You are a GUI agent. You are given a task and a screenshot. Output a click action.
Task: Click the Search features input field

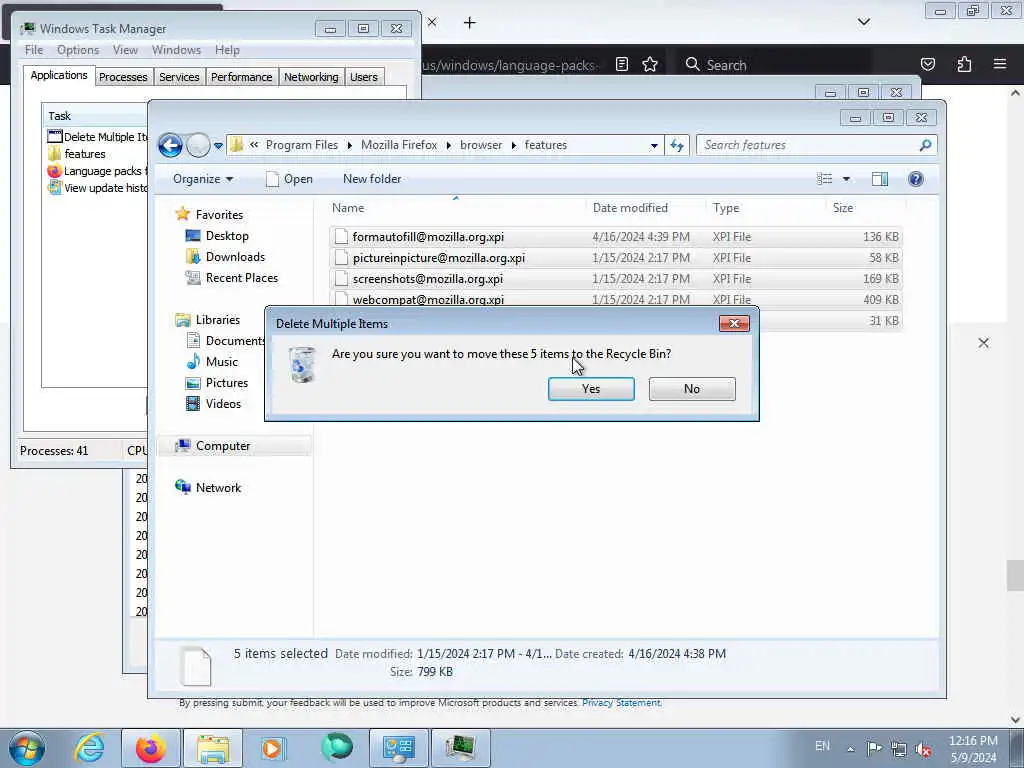(x=808, y=145)
